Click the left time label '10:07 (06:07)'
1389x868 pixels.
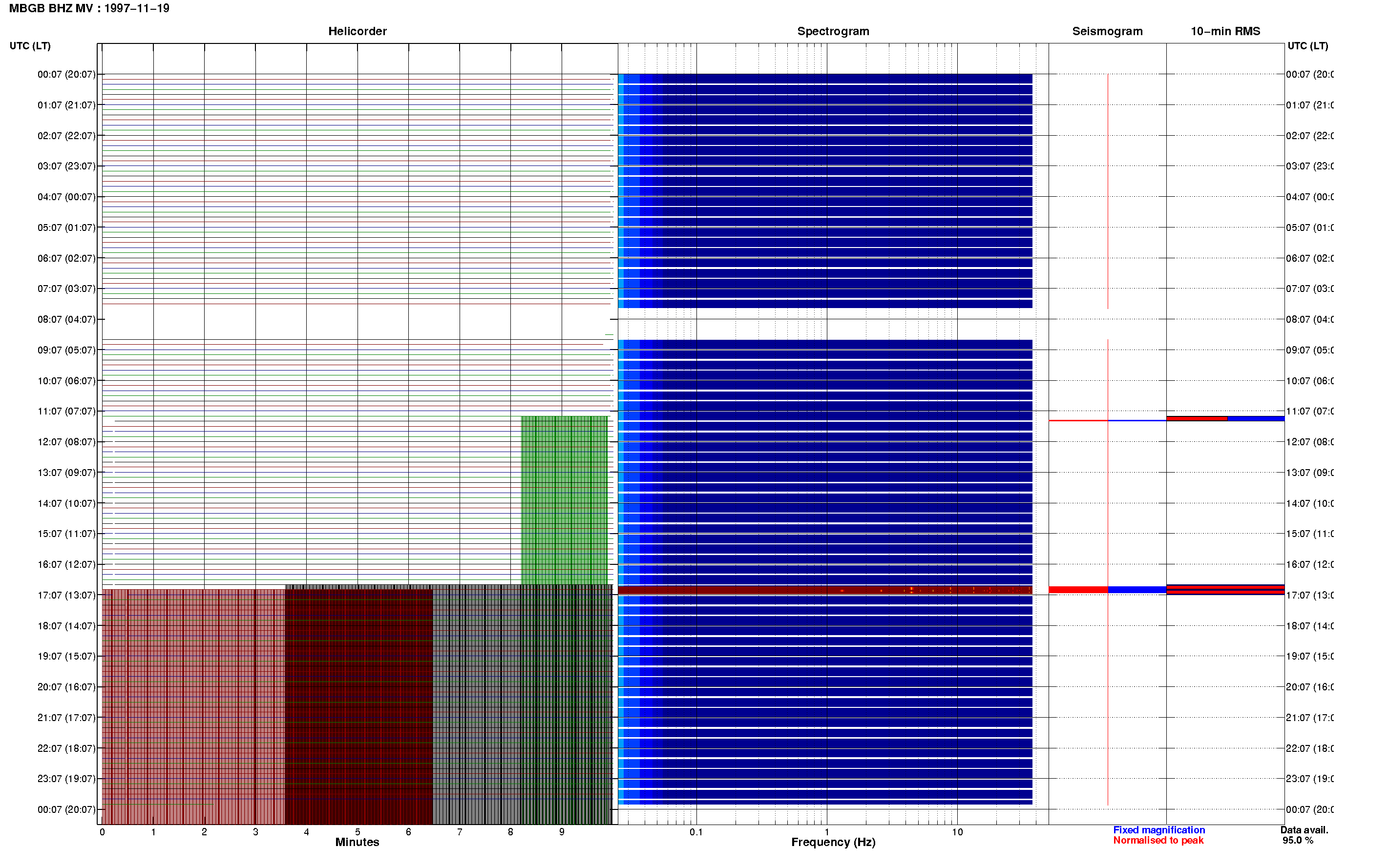pos(66,381)
